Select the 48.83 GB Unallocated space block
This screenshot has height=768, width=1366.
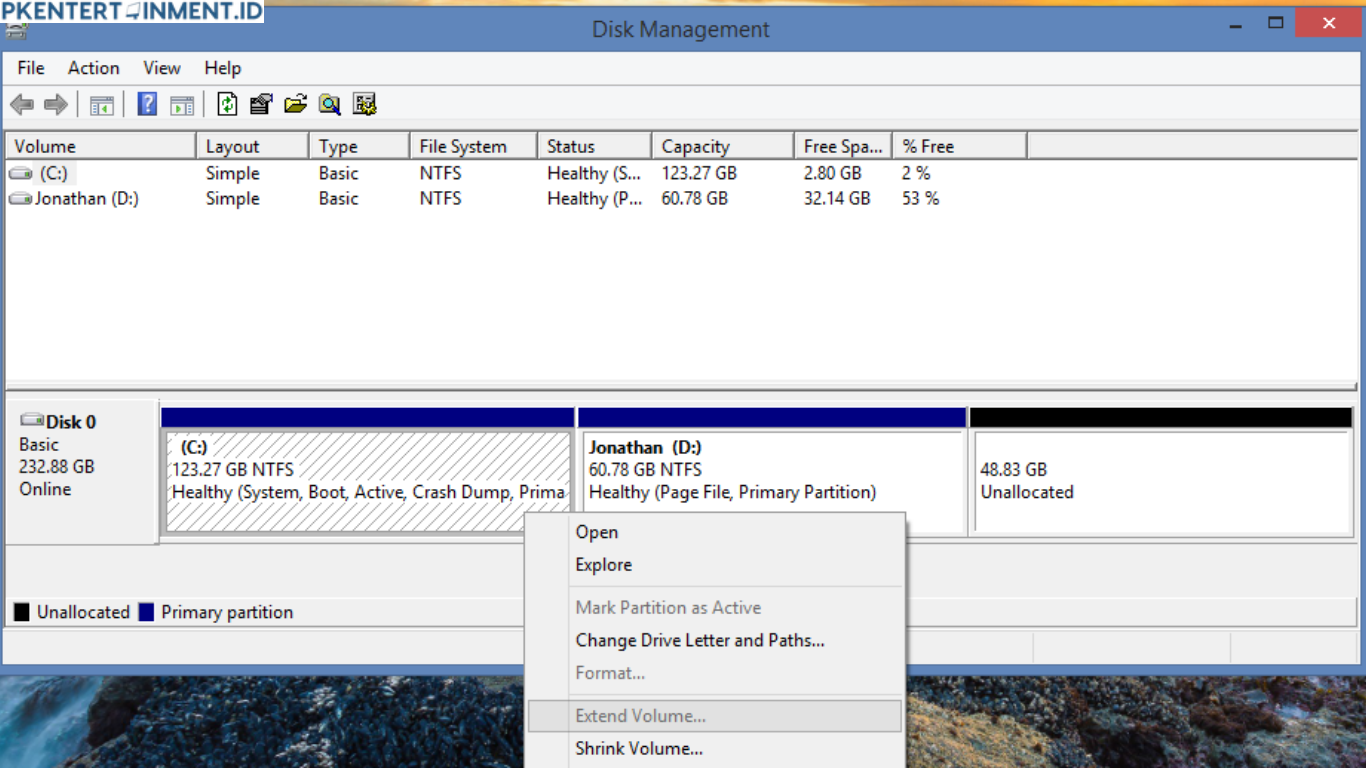point(1162,482)
